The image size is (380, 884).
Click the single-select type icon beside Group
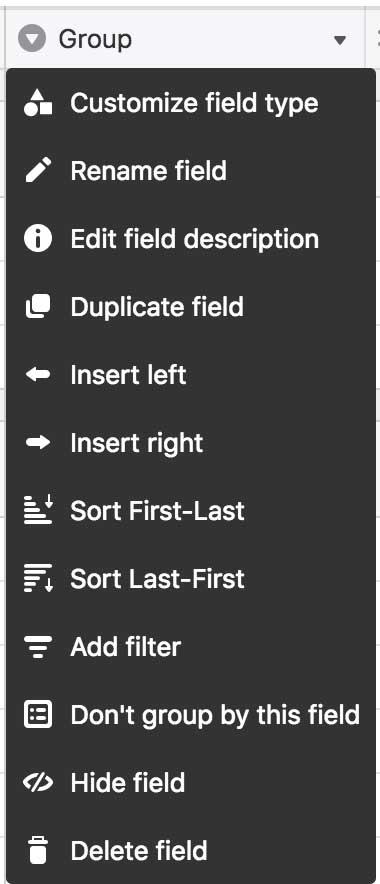click(x=32, y=39)
